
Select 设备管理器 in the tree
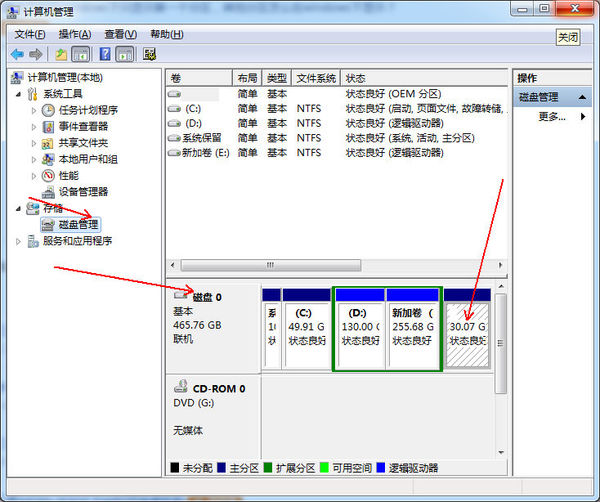pos(83,192)
